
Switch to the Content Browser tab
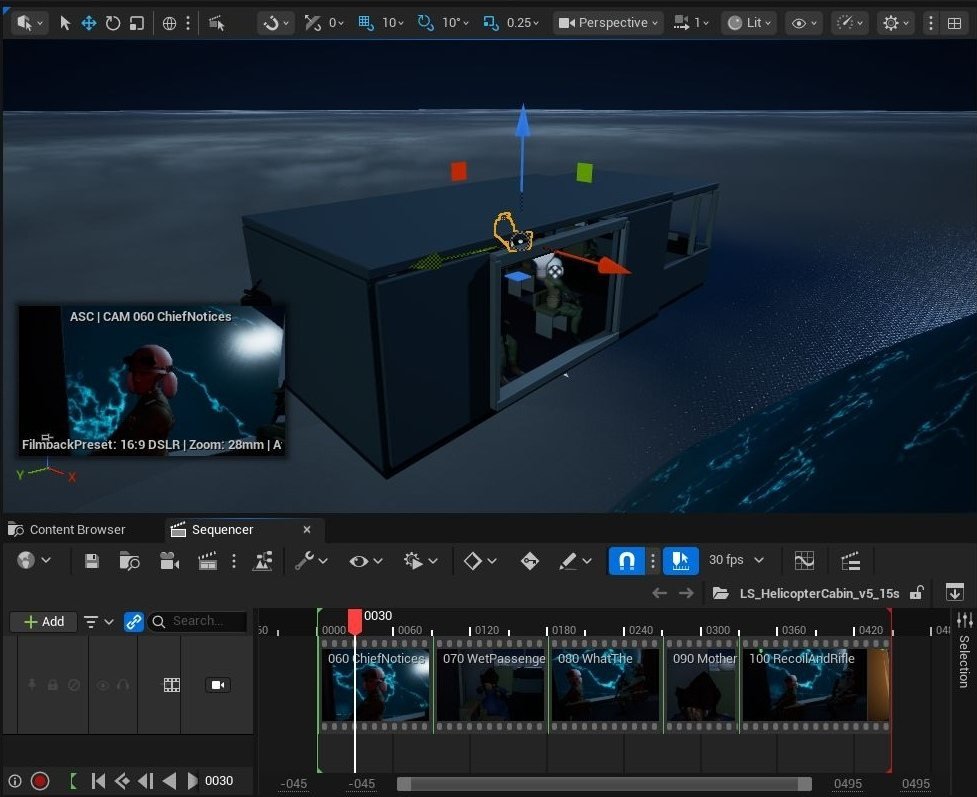67,530
